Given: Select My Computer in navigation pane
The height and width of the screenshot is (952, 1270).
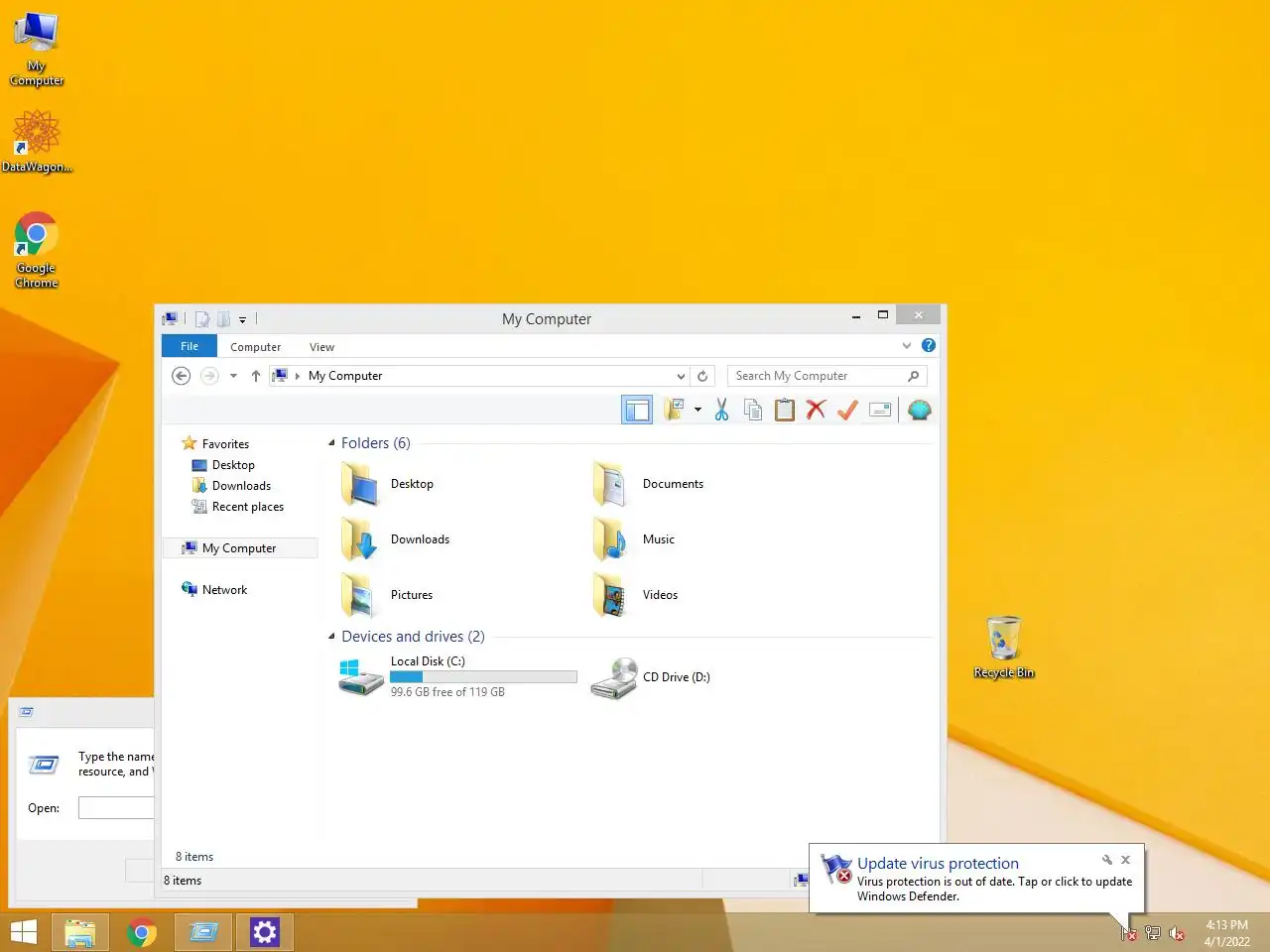Looking at the screenshot, I should [x=239, y=548].
